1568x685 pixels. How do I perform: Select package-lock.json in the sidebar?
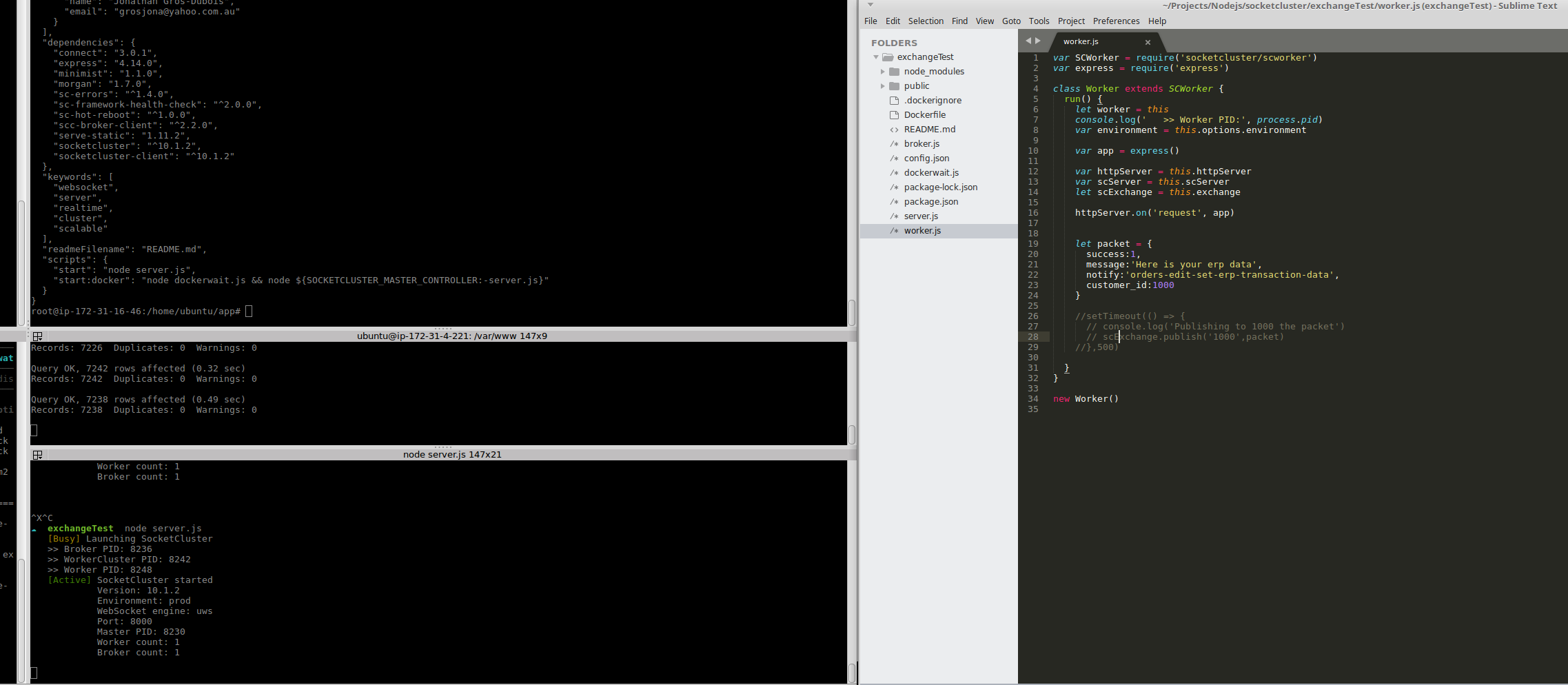pos(941,187)
